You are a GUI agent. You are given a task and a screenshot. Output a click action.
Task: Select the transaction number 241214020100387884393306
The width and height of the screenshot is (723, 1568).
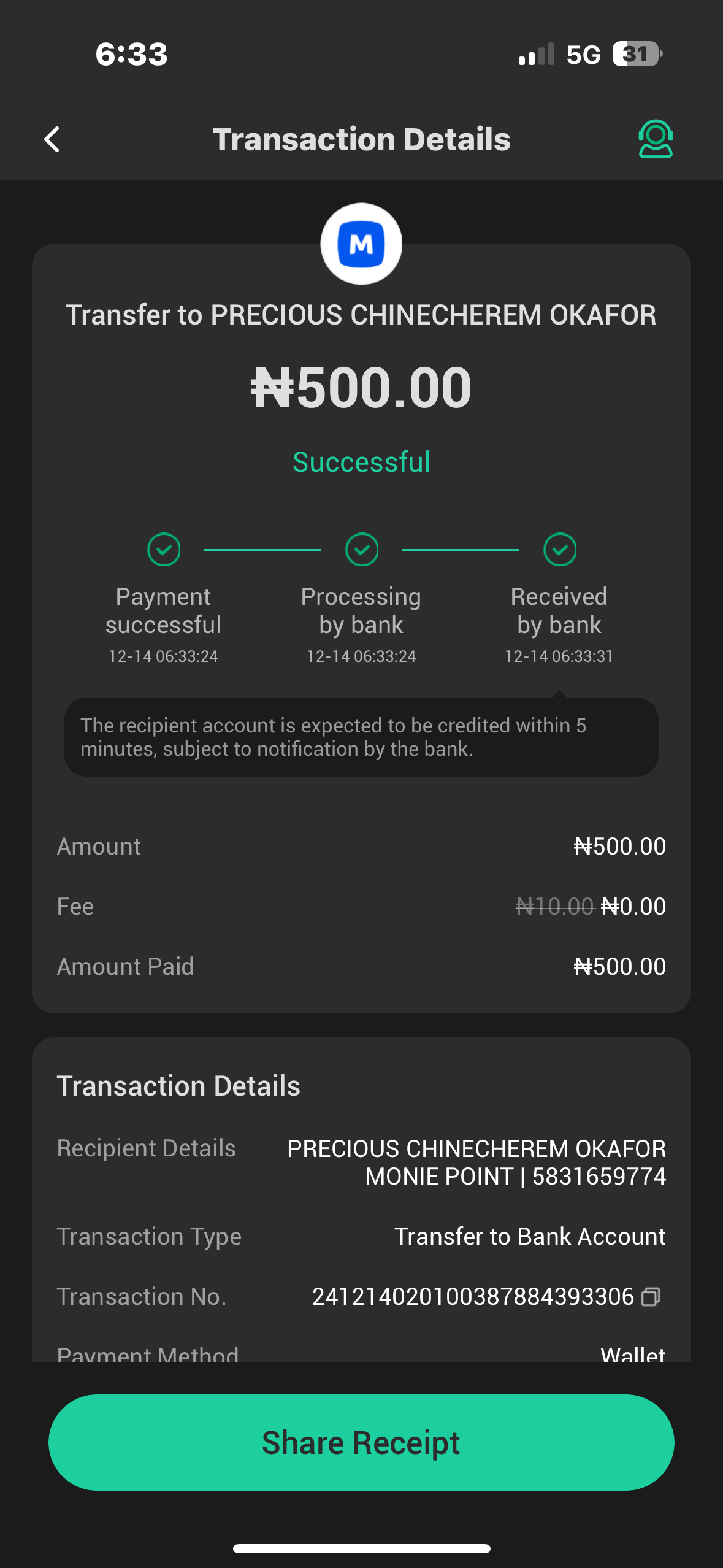[x=473, y=1296]
